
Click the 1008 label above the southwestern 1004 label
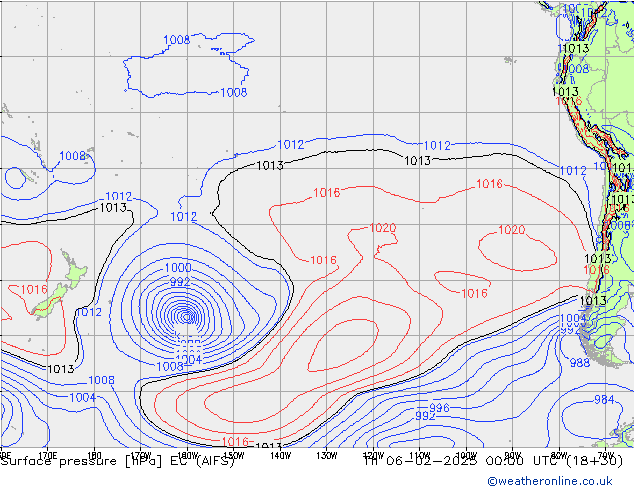[x=101, y=380]
